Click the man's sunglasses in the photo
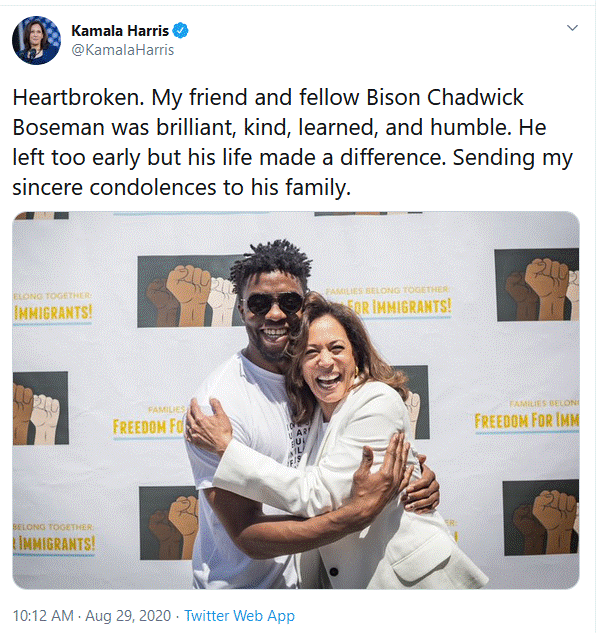 coord(273,303)
